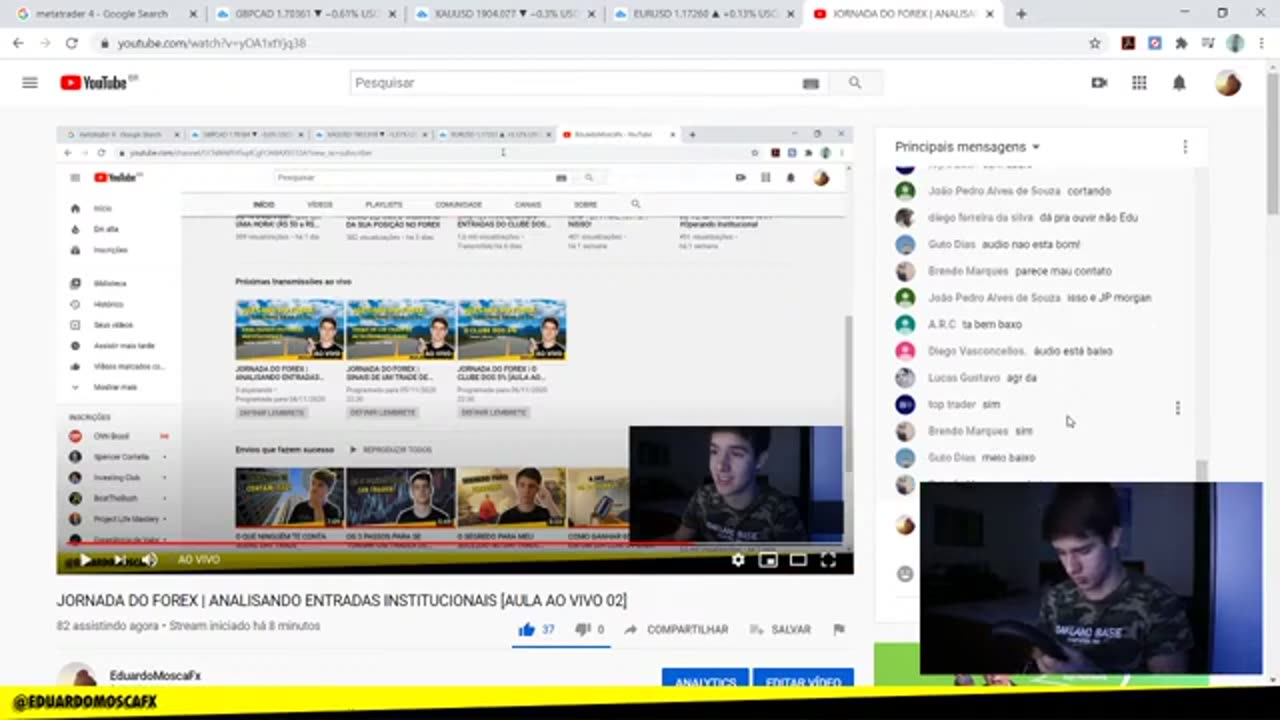
Task: Mute the player volume
Action: point(149,560)
